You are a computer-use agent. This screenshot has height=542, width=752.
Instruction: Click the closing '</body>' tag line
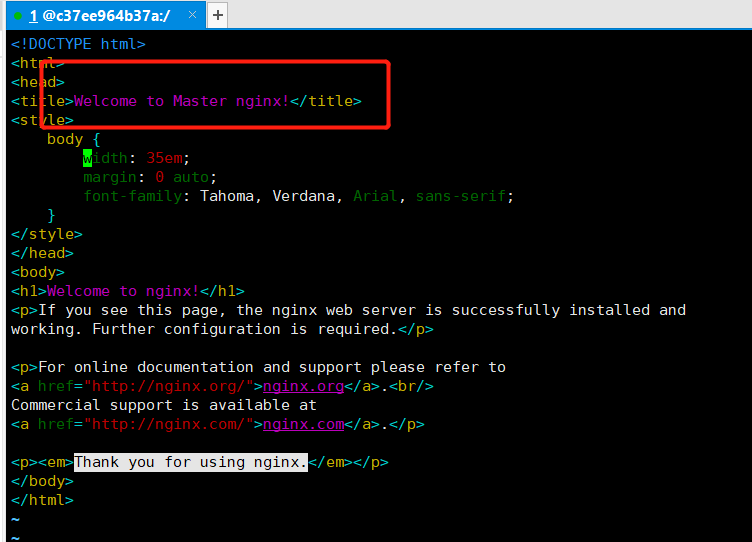pyautogui.click(x=42, y=481)
